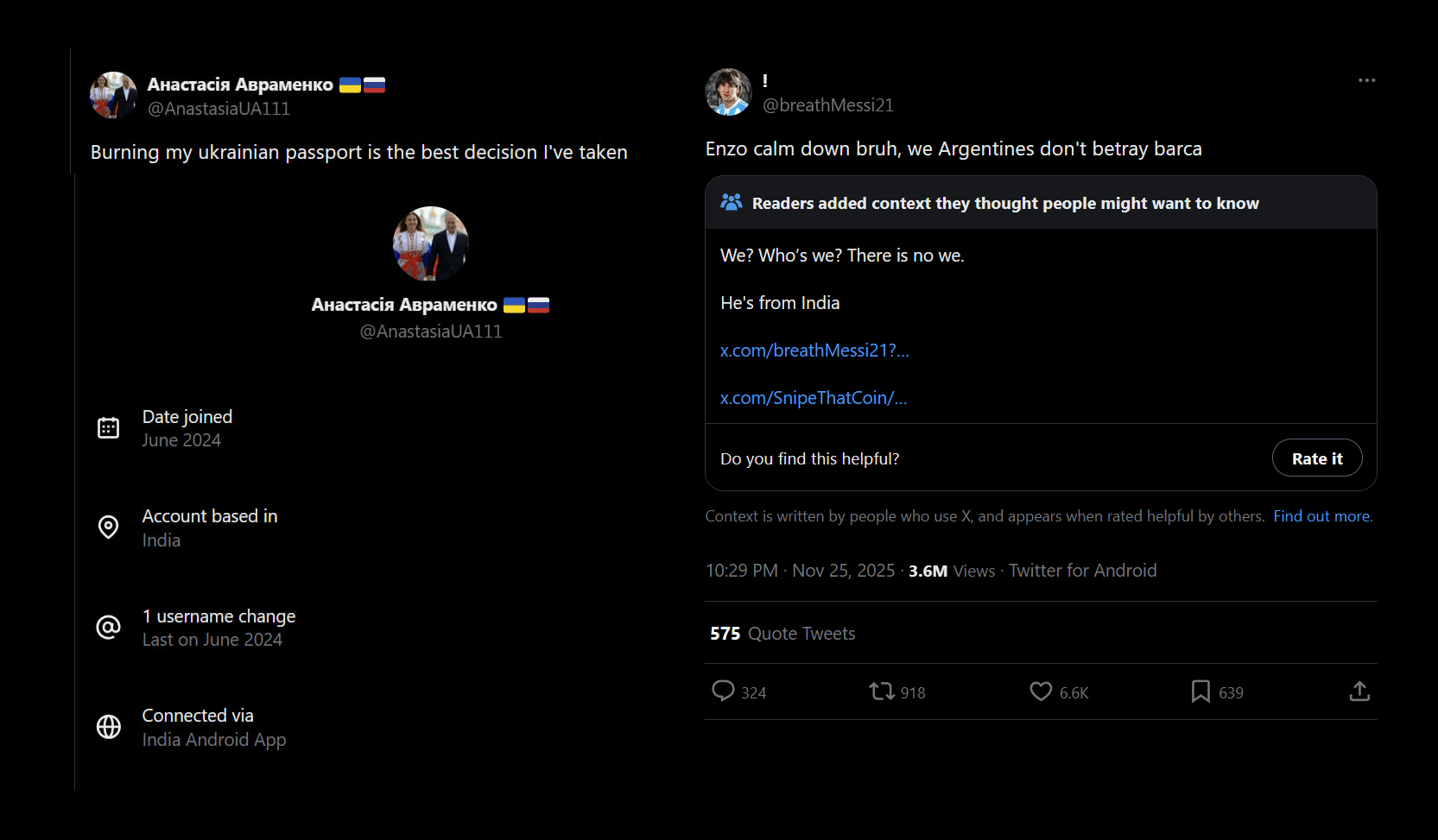The height and width of the screenshot is (840, 1438).
Task: Click the reply comment icon
Action: (x=723, y=692)
